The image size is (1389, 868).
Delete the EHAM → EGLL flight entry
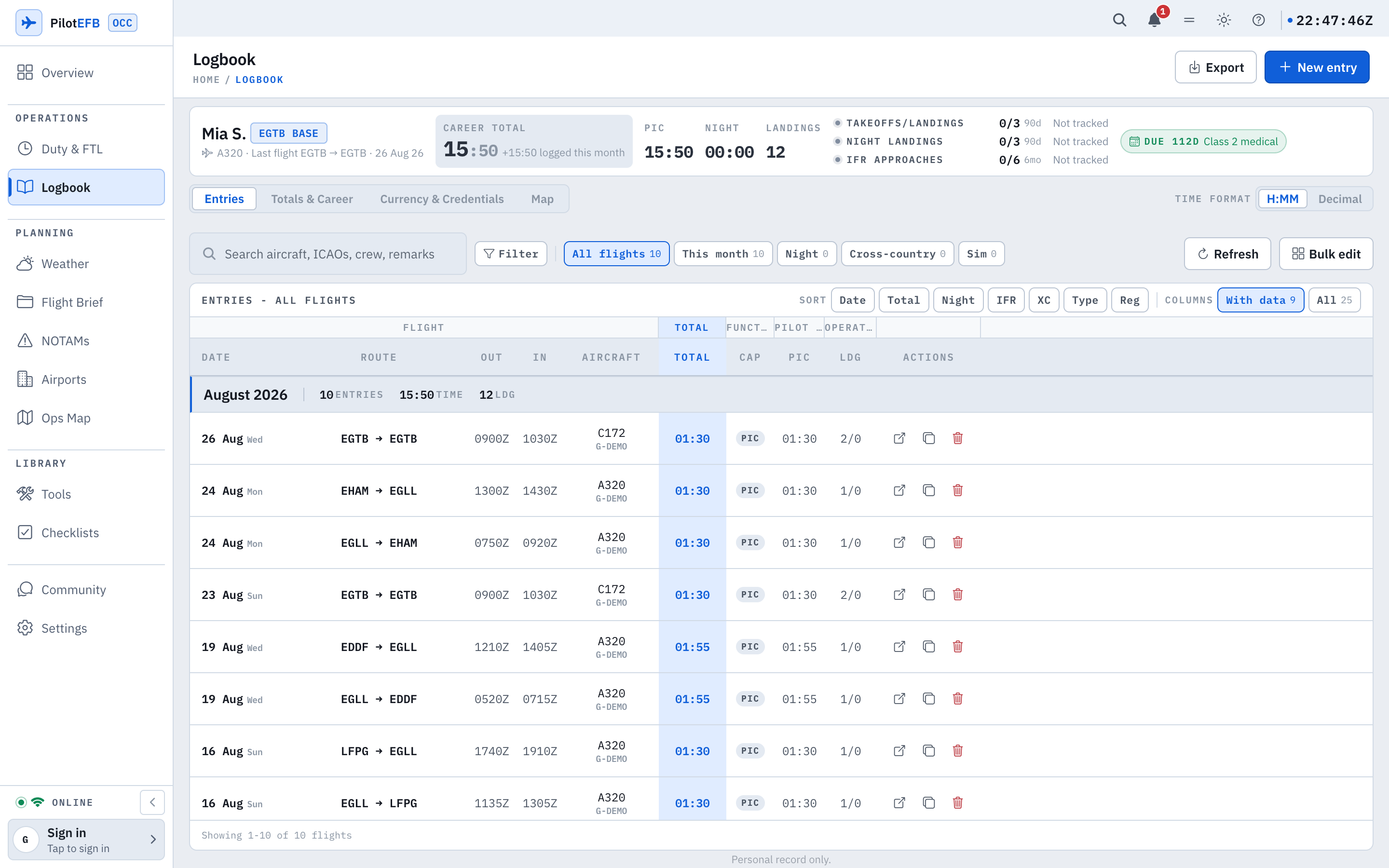[x=957, y=490]
